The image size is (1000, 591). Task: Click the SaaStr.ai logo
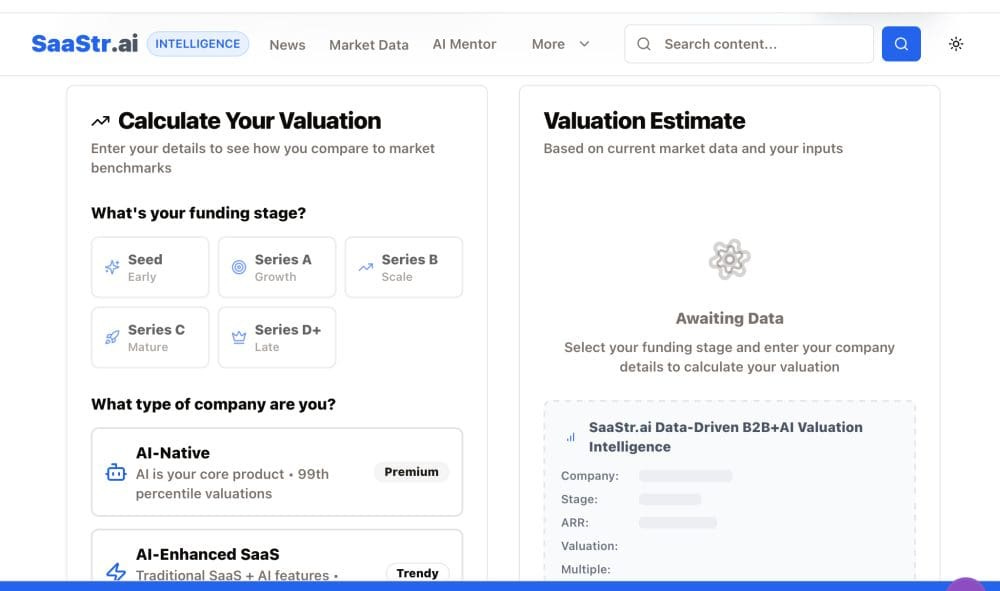85,43
